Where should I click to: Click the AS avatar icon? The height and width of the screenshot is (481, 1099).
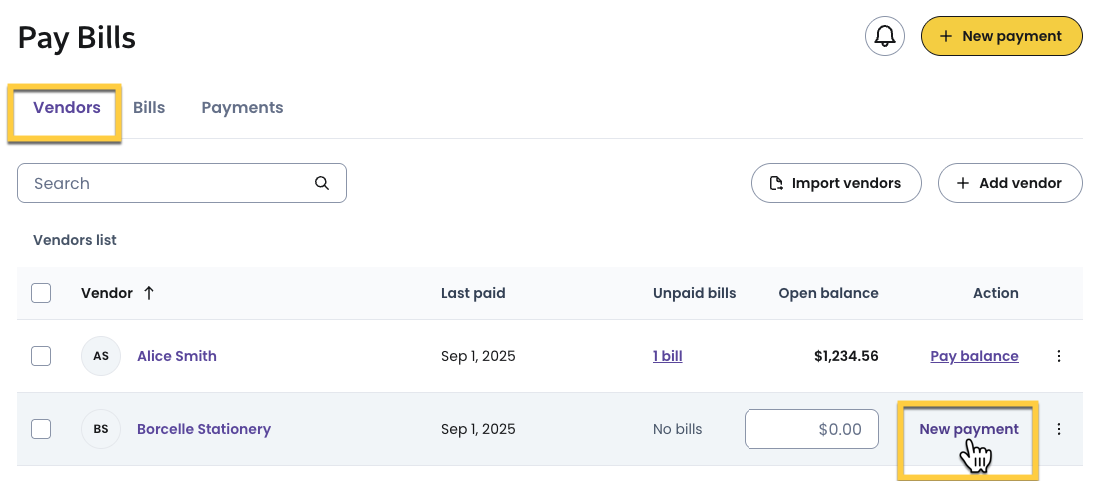click(x=101, y=356)
